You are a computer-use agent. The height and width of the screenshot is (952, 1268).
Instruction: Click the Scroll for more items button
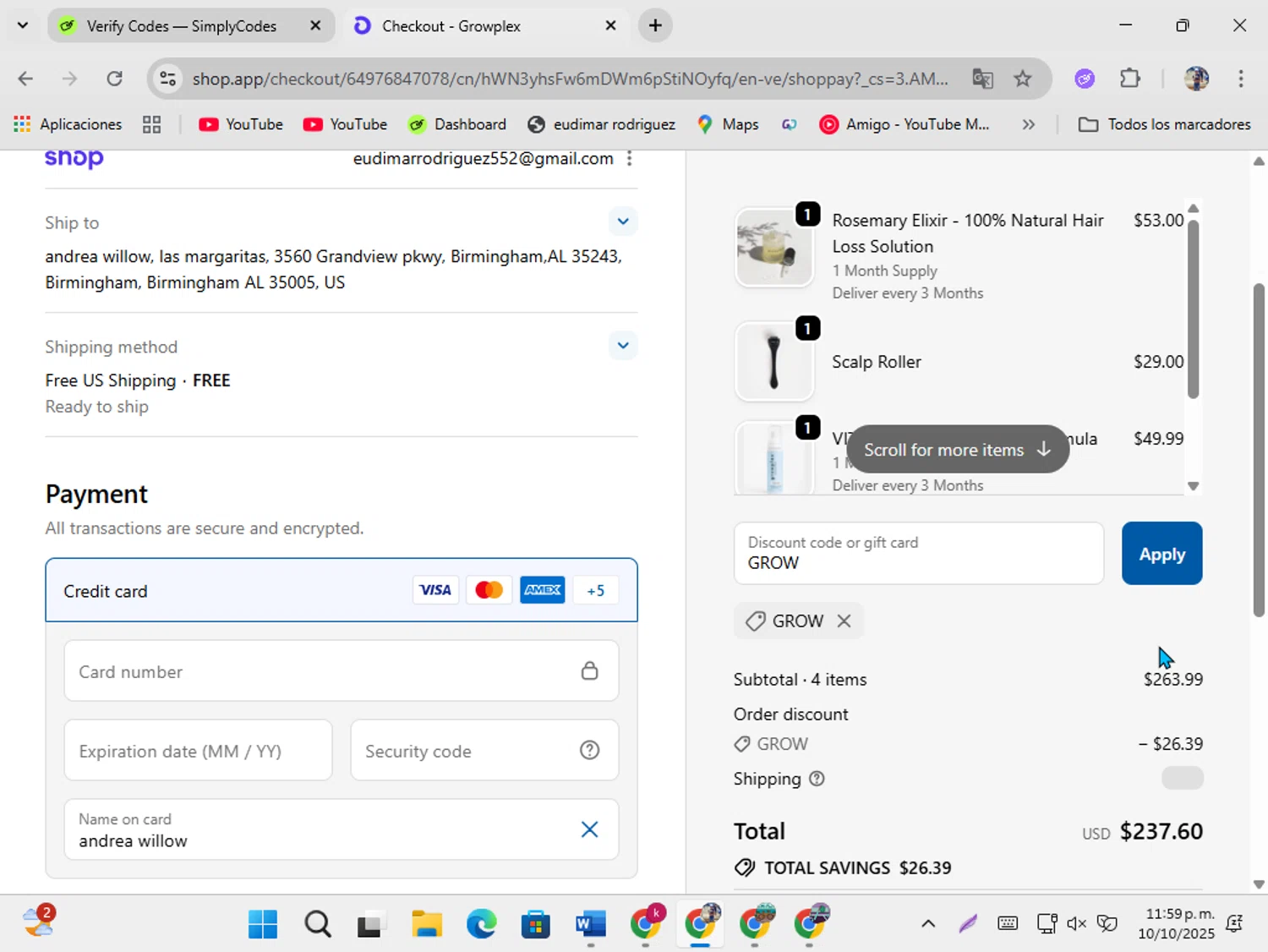point(957,450)
